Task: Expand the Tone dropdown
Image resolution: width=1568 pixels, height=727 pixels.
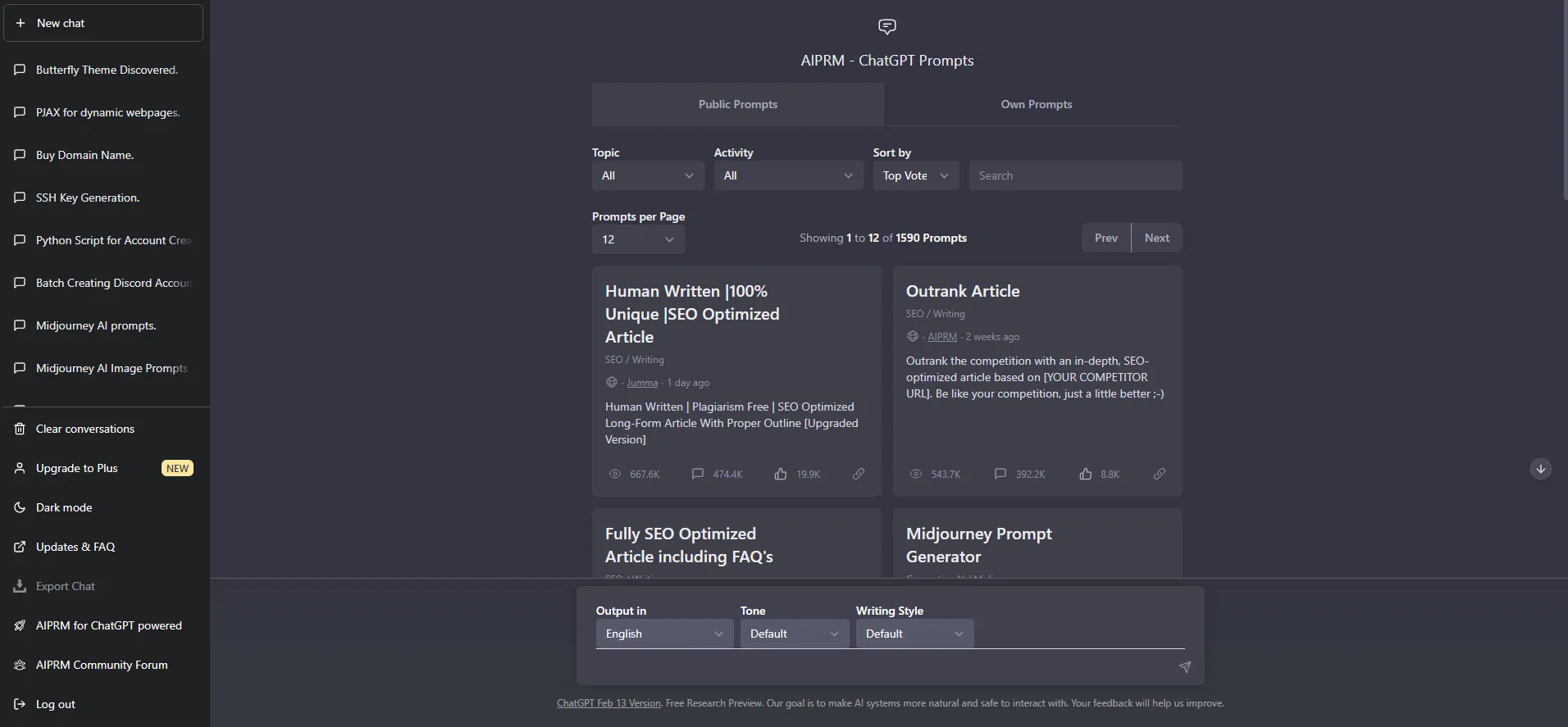Action: pos(795,634)
